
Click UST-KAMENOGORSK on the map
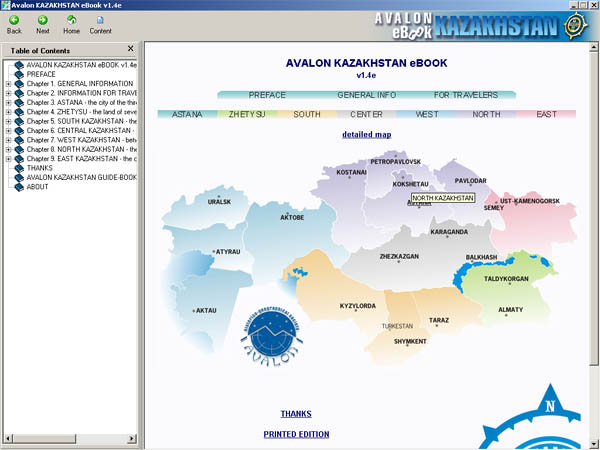530,201
